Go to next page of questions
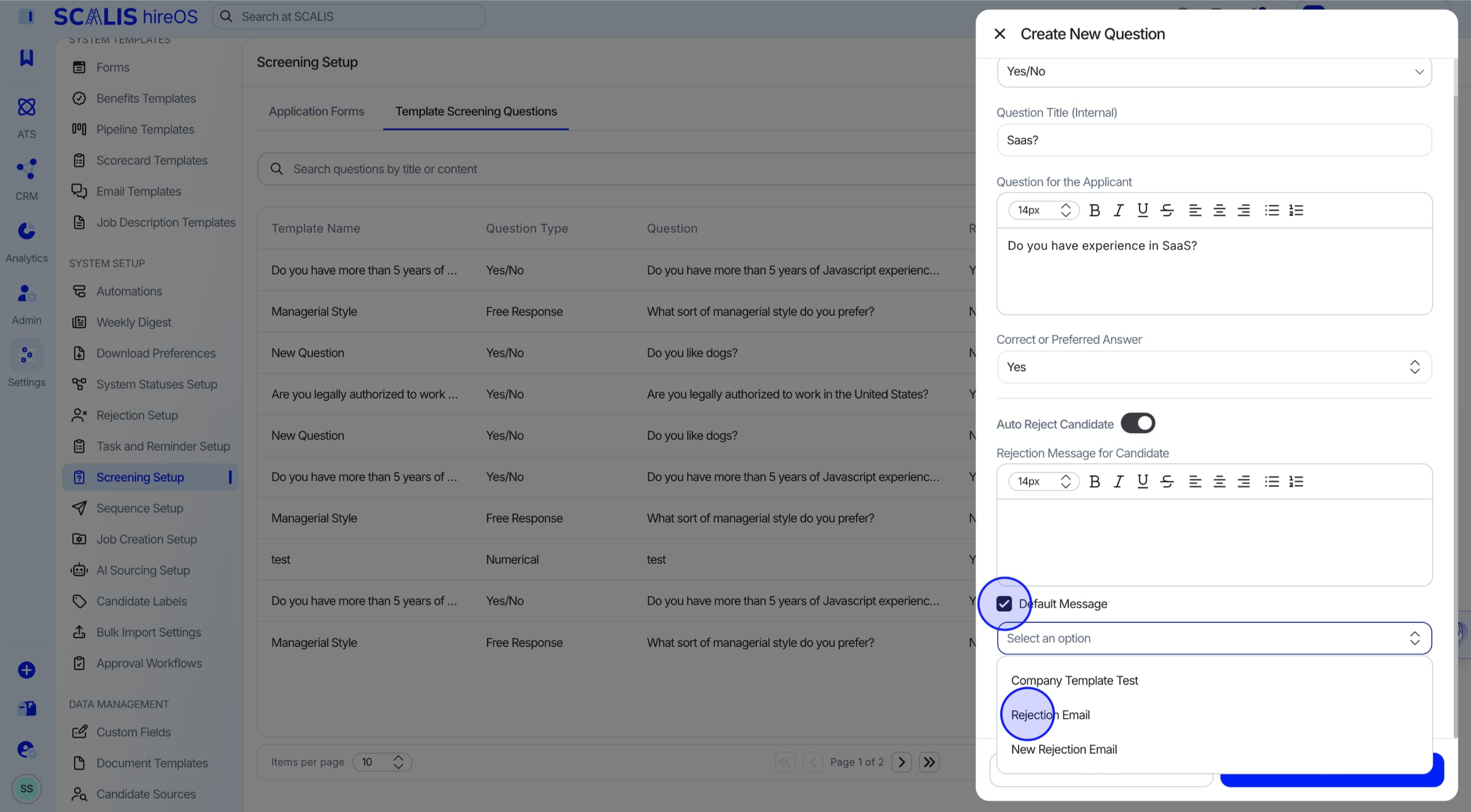Image resolution: width=1471 pixels, height=812 pixels. [901, 762]
